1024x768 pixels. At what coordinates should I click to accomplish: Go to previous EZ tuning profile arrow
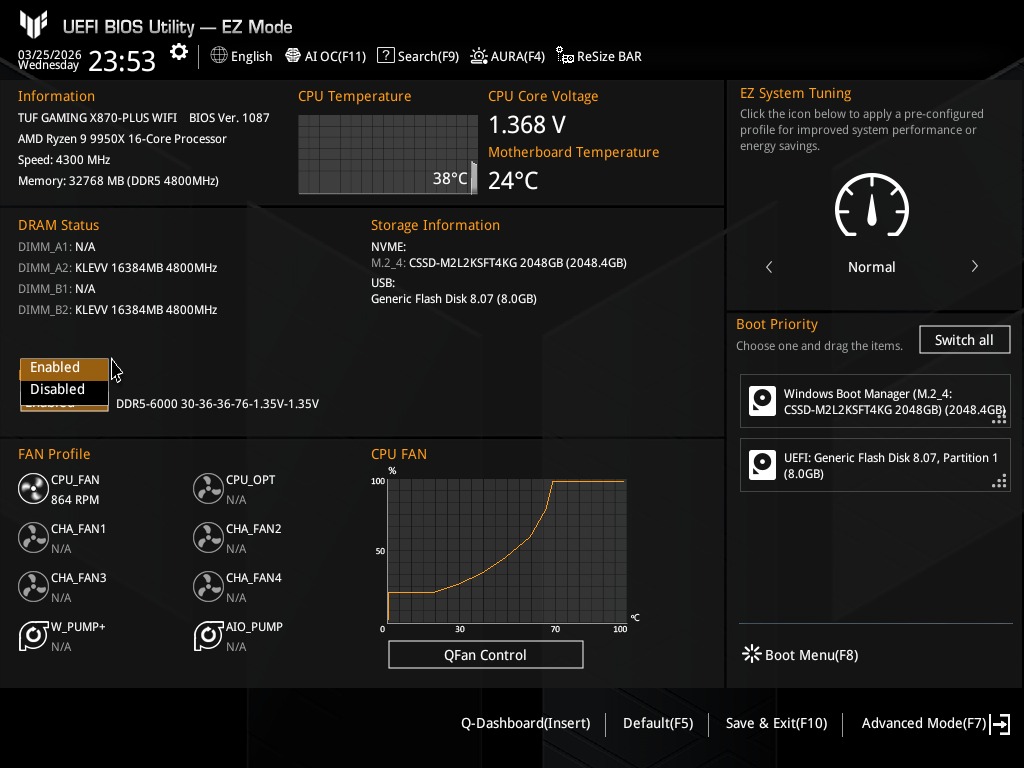point(769,266)
